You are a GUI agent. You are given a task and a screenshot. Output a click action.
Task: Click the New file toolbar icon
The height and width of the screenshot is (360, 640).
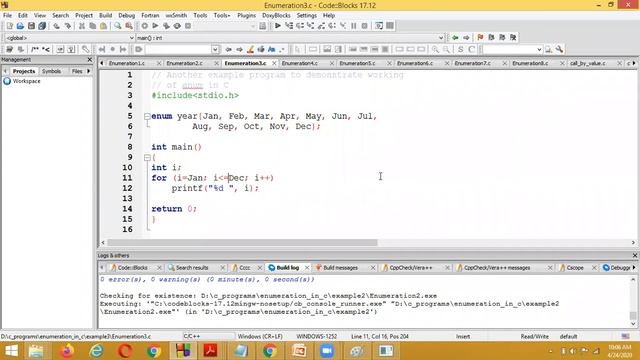coord(9,26)
